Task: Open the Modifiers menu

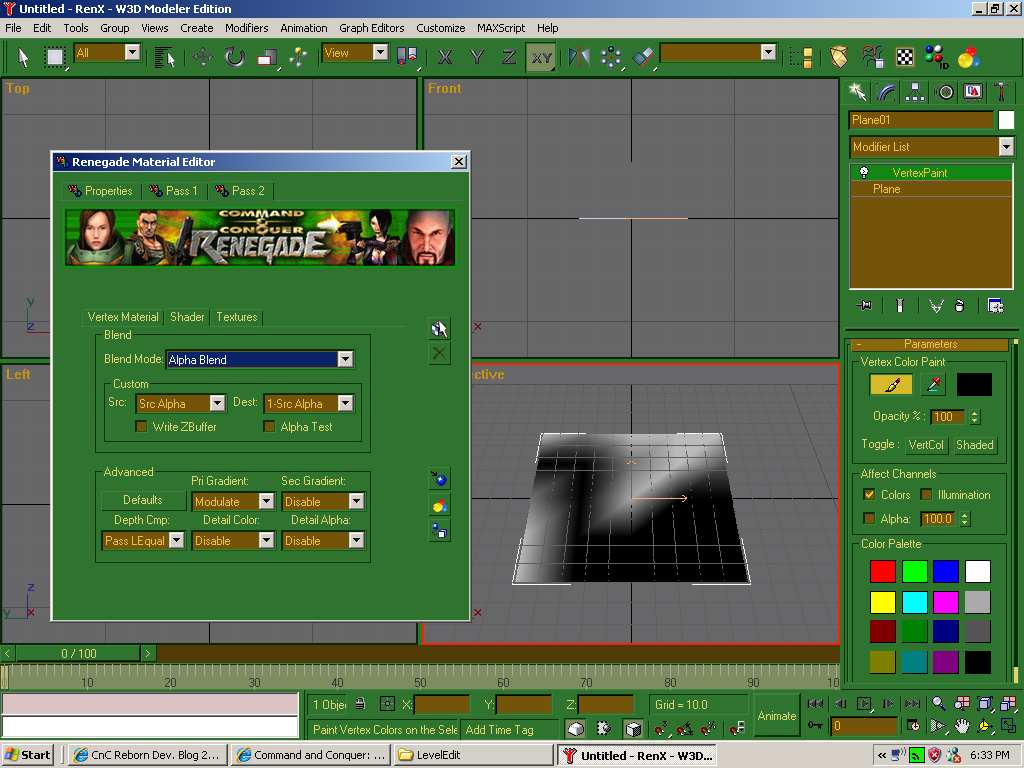Action: pos(246,28)
